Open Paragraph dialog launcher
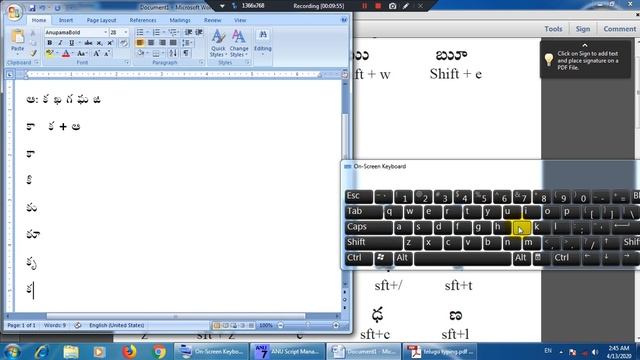 click(x=201, y=63)
